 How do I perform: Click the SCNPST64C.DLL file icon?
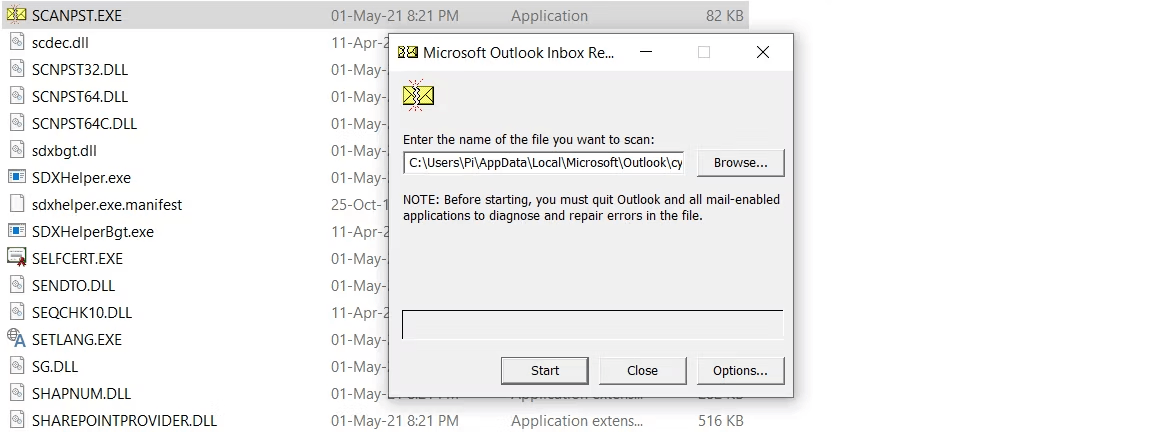click(x=16, y=123)
